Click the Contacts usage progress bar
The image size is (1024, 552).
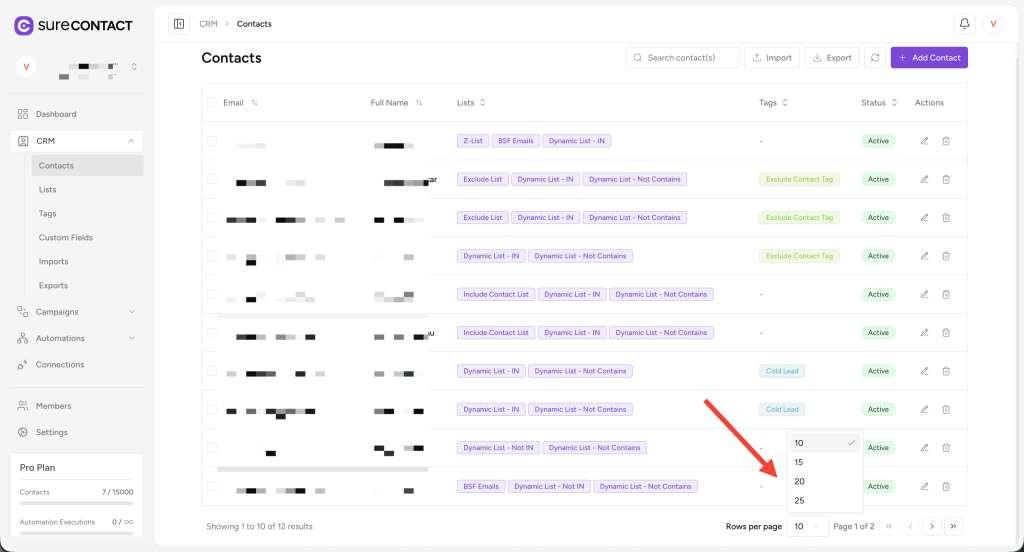[x=76, y=506]
